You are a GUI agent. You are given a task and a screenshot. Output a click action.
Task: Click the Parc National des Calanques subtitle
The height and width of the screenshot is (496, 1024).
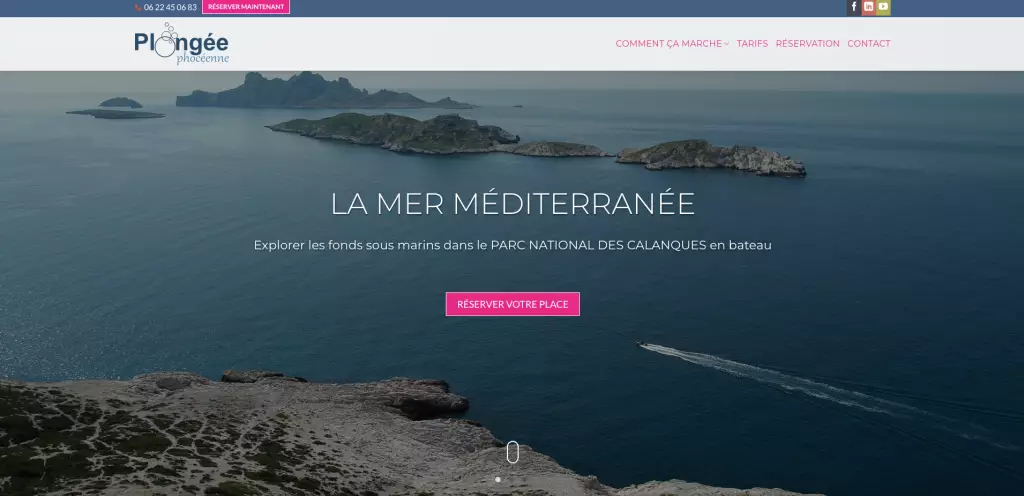pyautogui.click(x=512, y=245)
